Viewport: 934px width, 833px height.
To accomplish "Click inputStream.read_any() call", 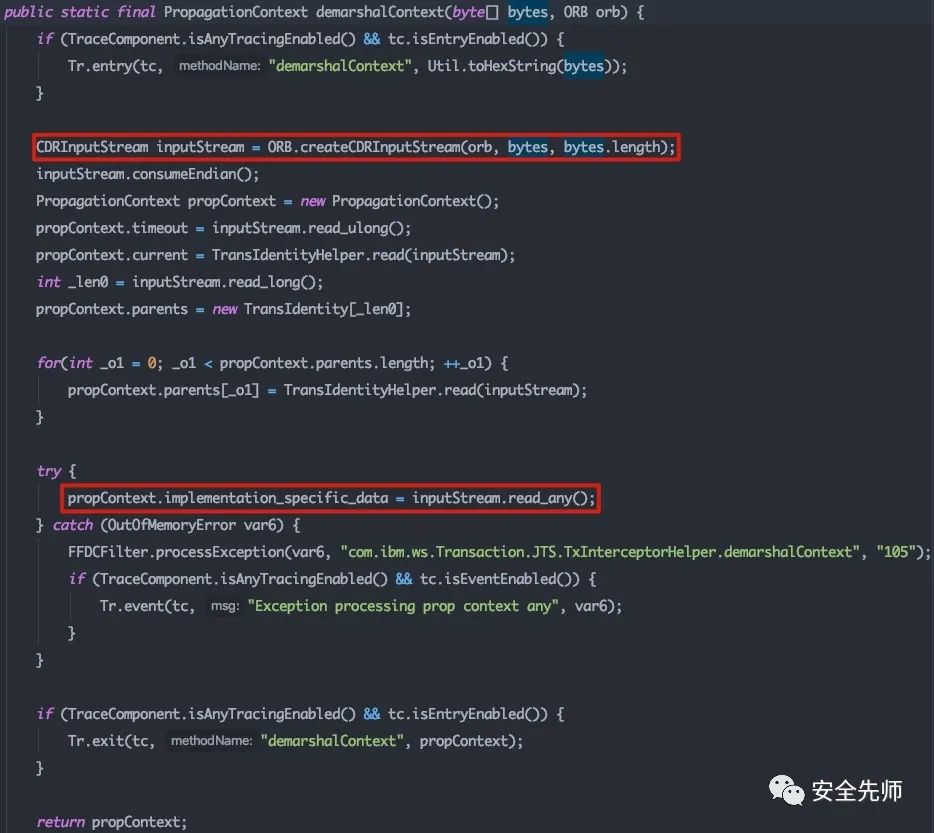I will [500, 498].
